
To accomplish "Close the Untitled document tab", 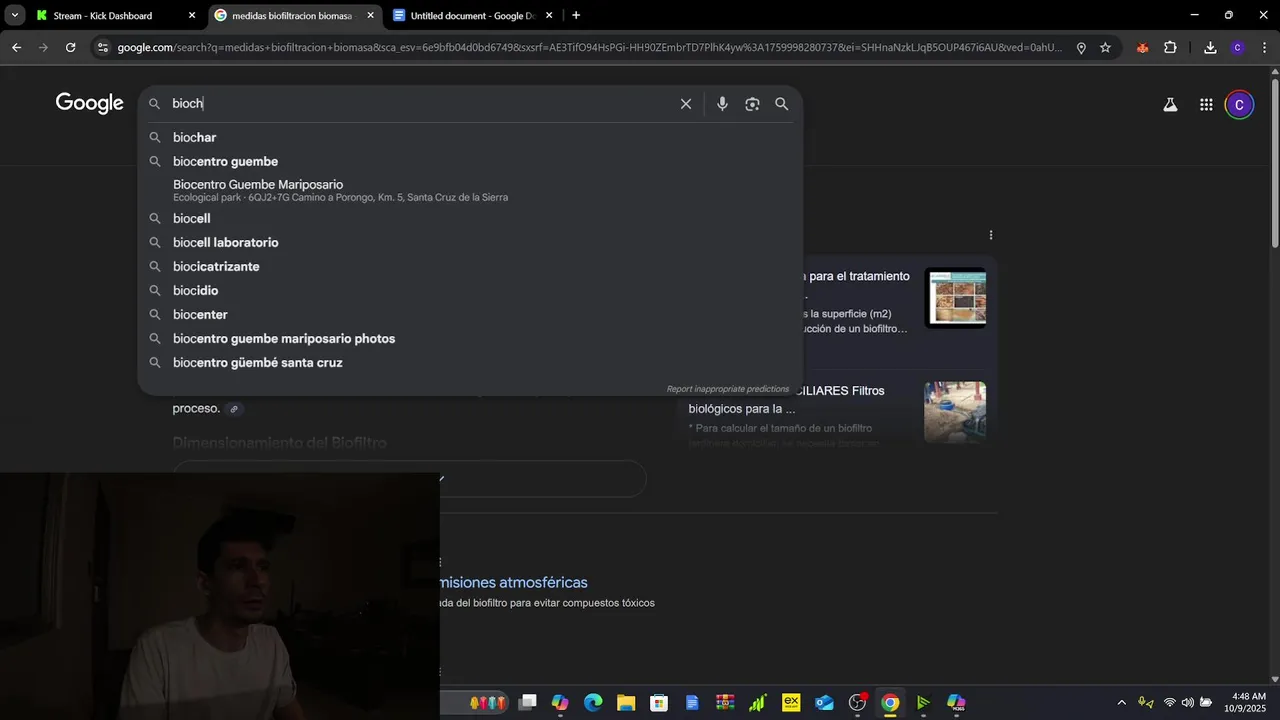I will point(549,15).
